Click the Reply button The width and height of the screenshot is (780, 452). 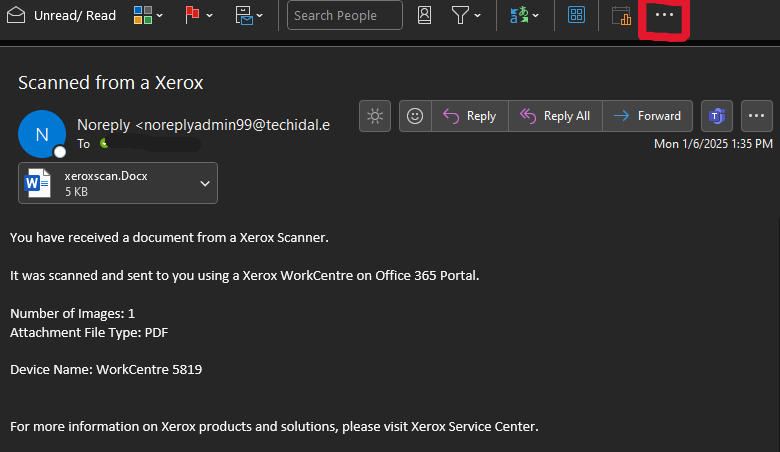470,116
